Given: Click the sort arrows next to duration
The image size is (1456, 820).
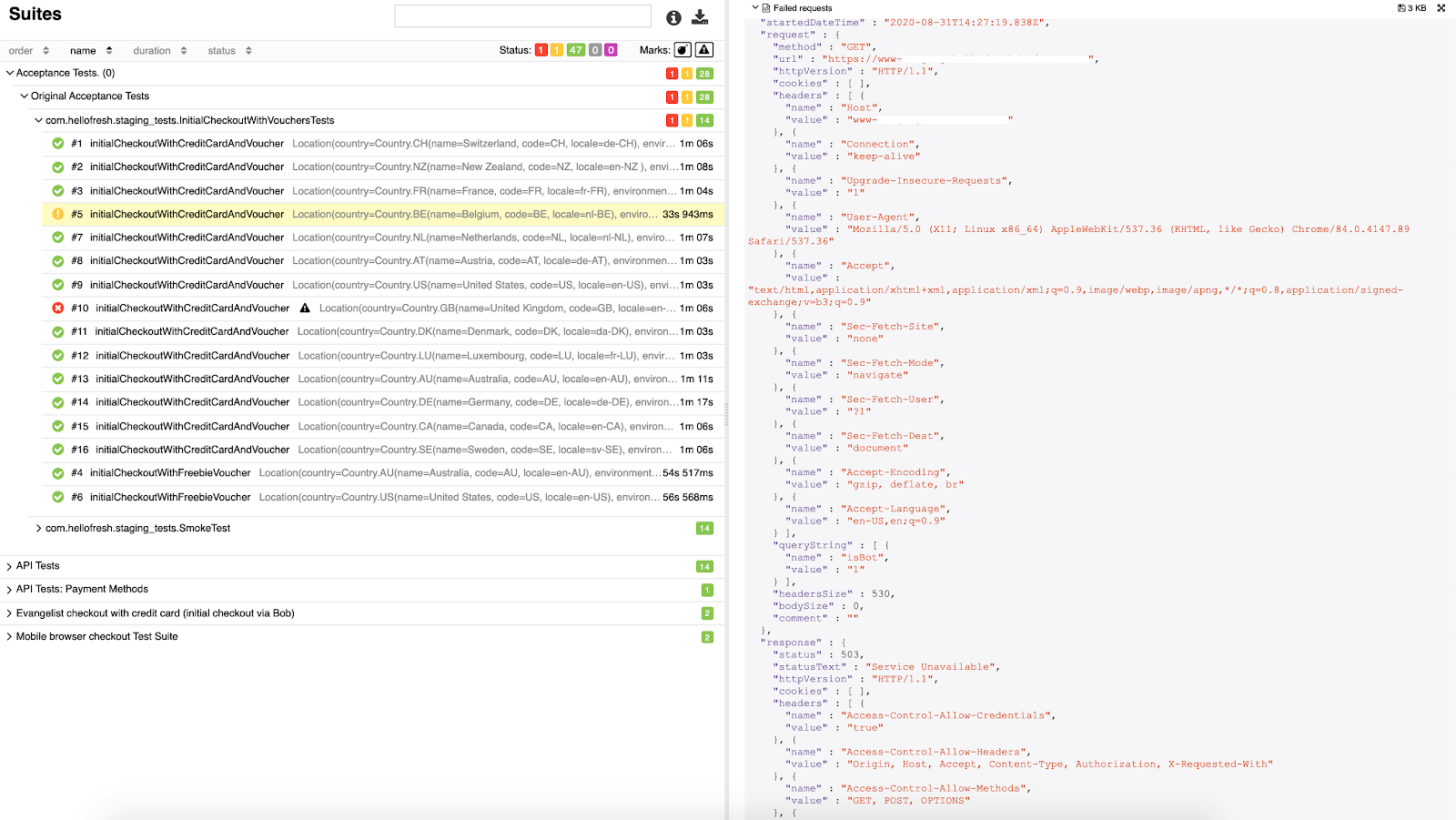Looking at the screenshot, I should (x=184, y=51).
